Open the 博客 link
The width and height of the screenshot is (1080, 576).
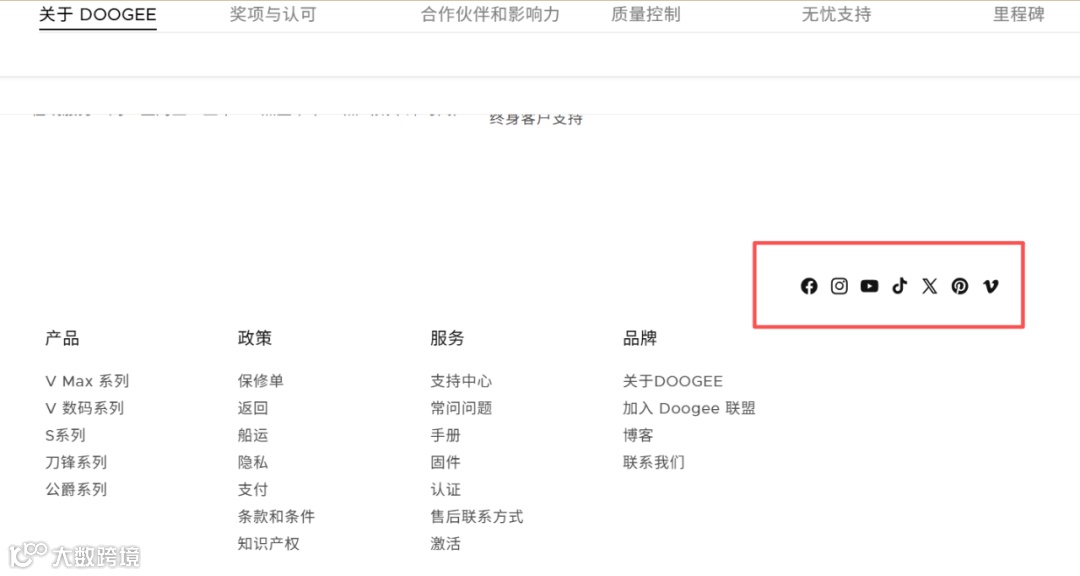pyautogui.click(x=638, y=435)
